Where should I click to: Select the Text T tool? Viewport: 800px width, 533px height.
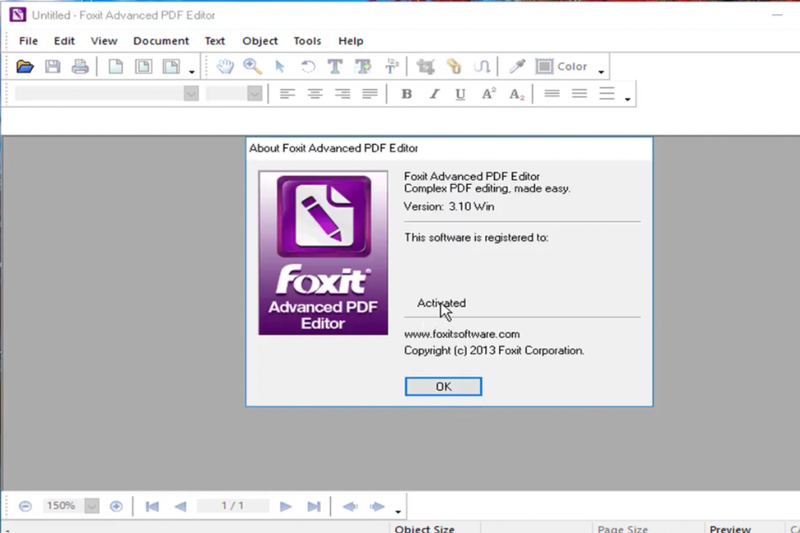pyautogui.click(x=335, y=66)
